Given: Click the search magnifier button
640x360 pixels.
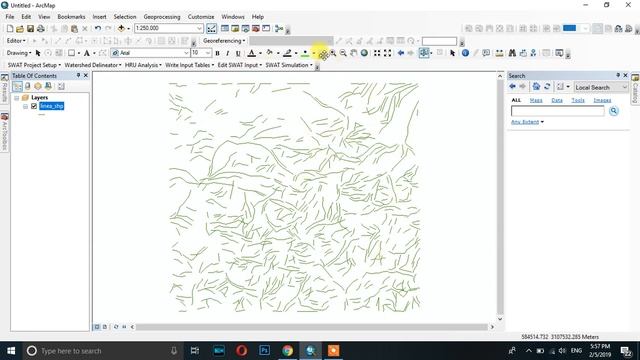Looking at the screenshot, I should 613,111.
